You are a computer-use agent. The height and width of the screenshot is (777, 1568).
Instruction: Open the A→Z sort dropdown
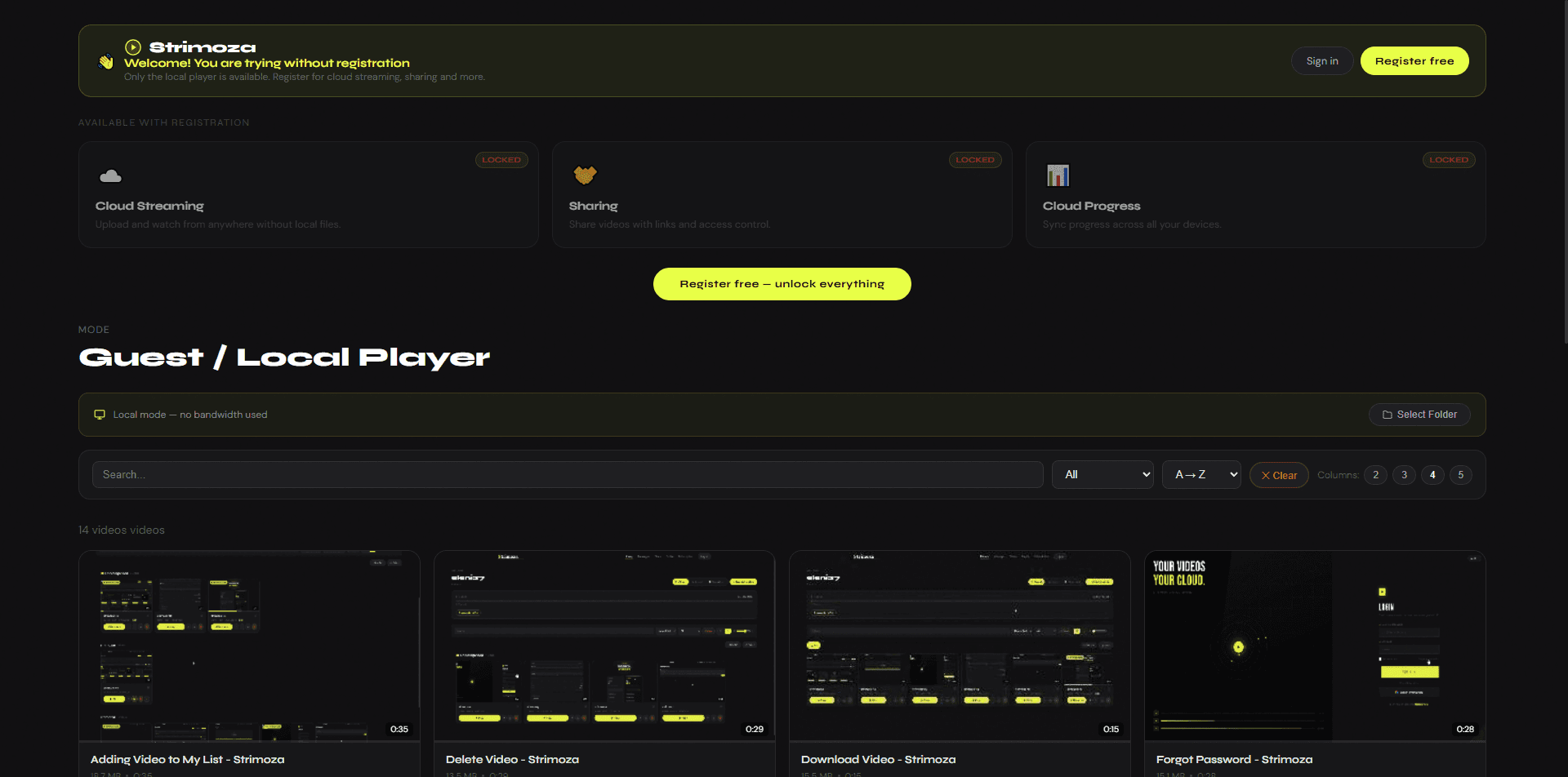tap(1201, 475)
